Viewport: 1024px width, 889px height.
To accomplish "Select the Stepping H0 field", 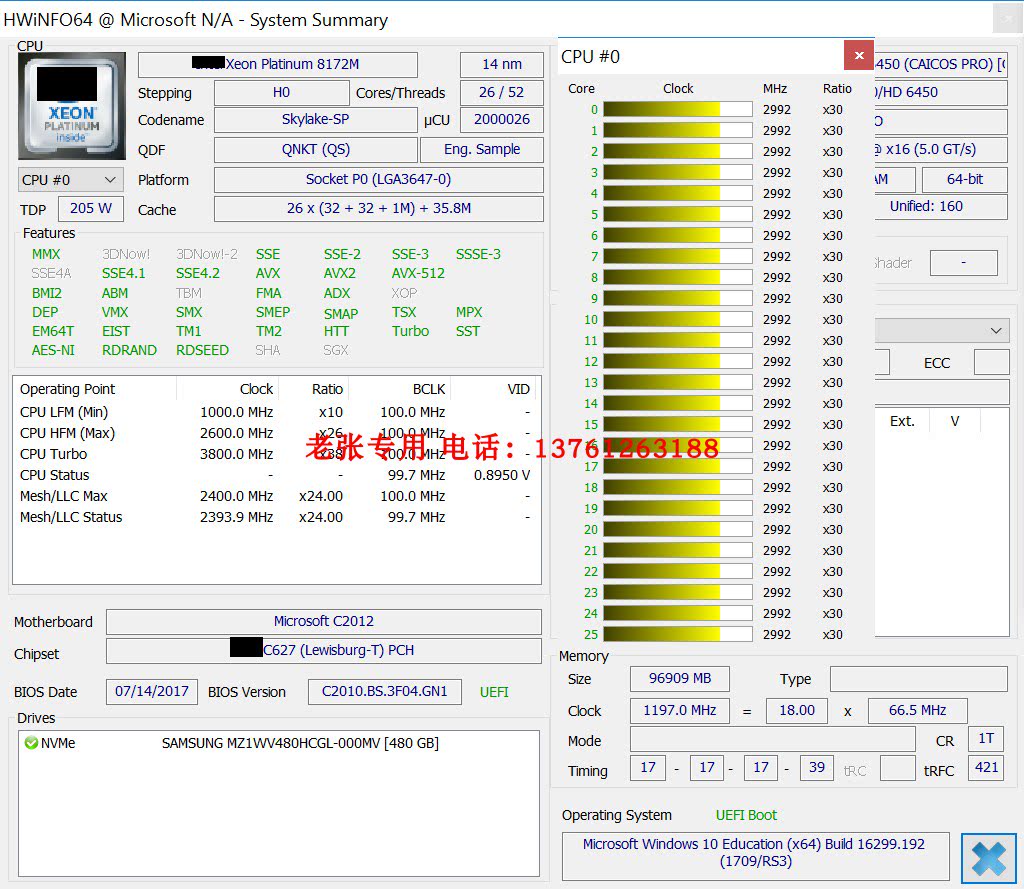I will (281, 93).
